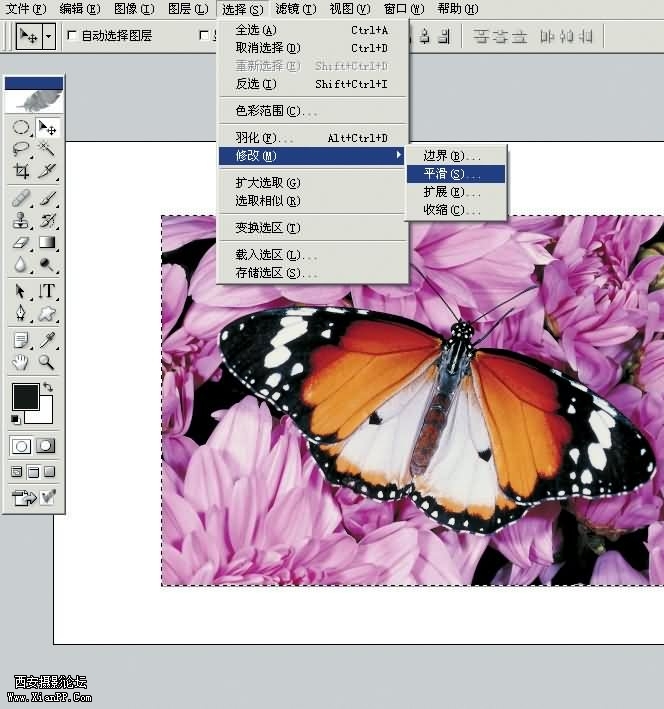Choose 取消选择(D) menu entry
The width and height of the screenshot is (664, 709).
pyautogui.click(x=312, y=48)
